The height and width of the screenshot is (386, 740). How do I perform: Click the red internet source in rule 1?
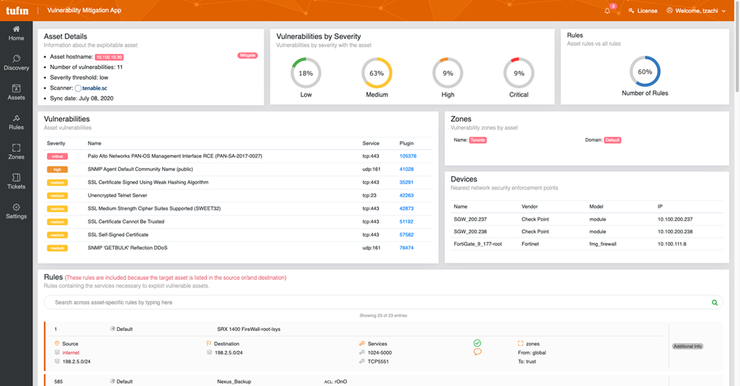pyautogui.click(x=71, y=352)
